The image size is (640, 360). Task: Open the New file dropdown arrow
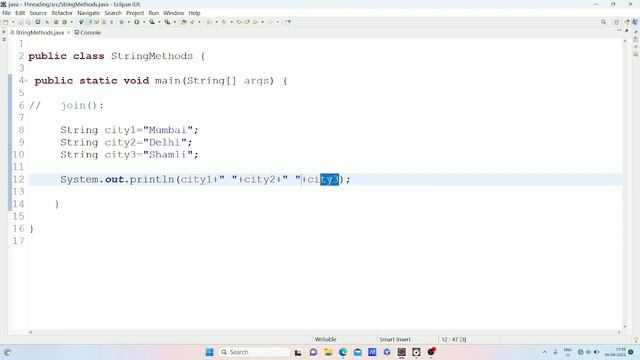(13, 22)
